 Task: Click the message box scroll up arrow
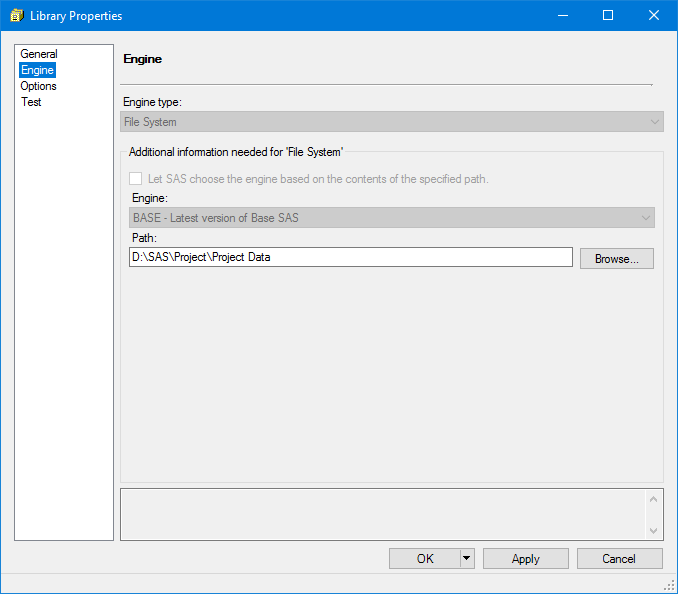click(x=654, y=498)
